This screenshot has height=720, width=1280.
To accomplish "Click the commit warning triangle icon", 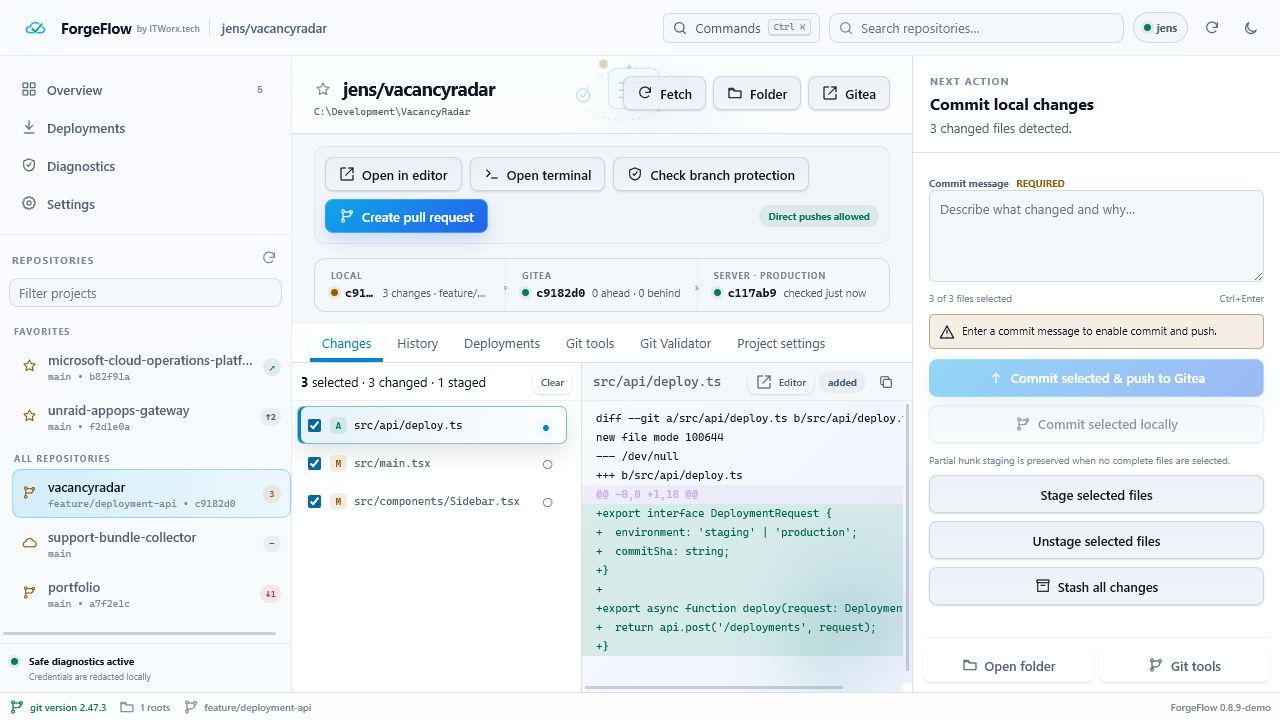I will click(x=946, y=331).
